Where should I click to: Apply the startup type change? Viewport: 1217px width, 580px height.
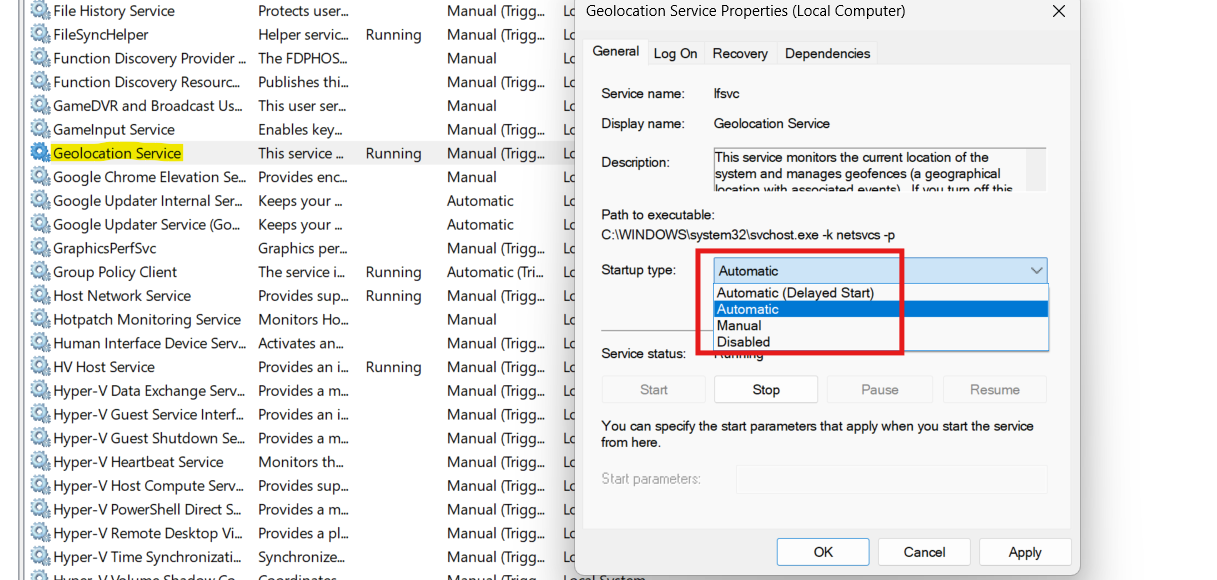click(1025, 551)
